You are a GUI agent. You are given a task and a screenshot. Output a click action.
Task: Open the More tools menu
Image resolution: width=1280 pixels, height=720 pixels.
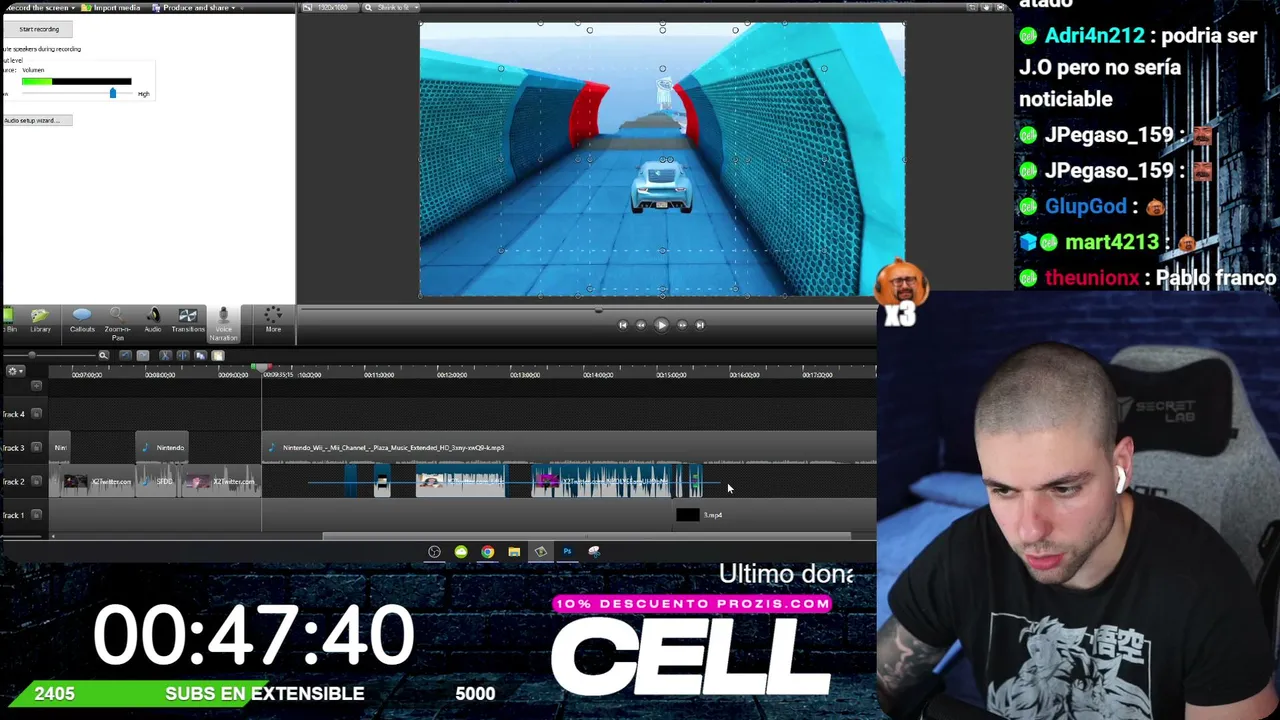pos(273,321)
